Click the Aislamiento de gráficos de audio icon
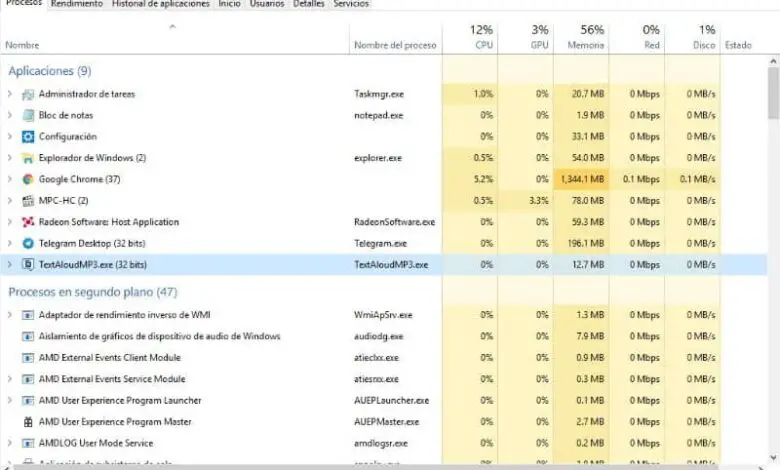 (x=28, y=337)
